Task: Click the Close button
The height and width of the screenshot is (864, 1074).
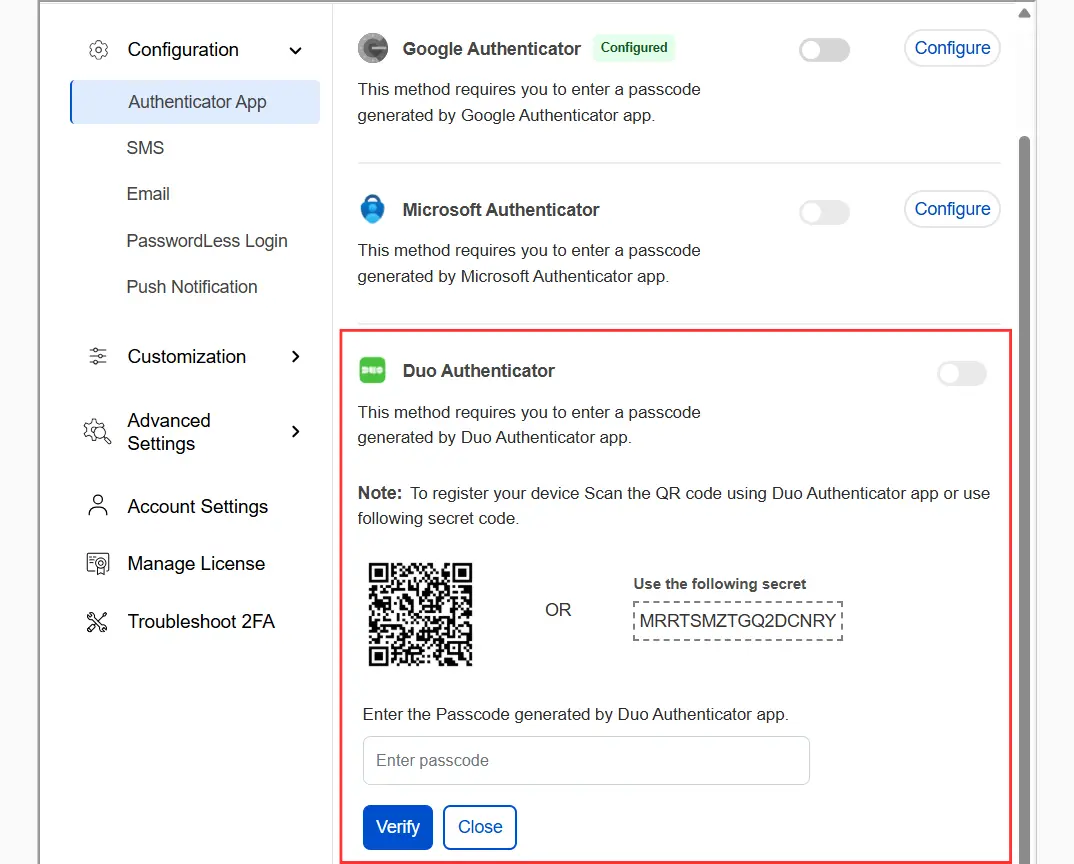Action: point(479,827)
